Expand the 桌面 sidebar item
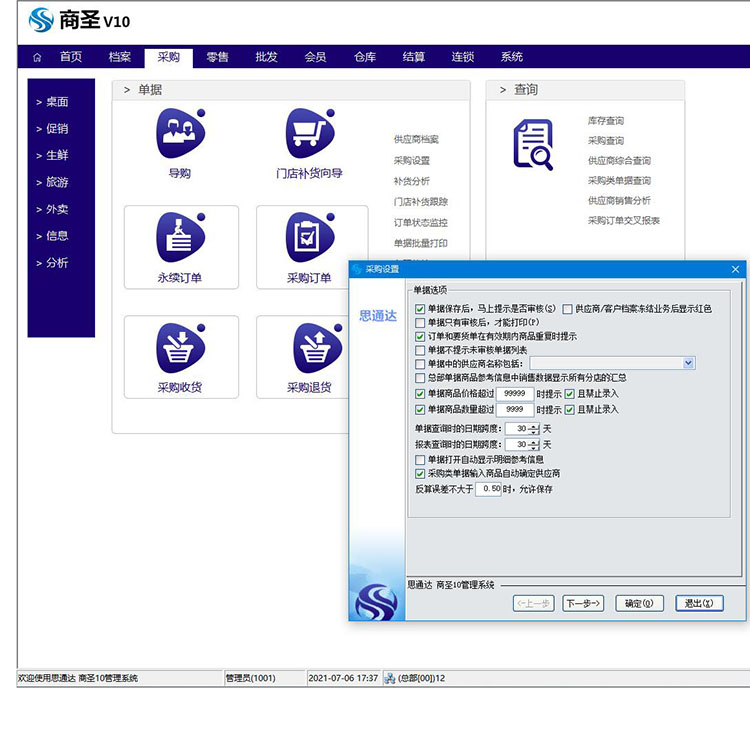Viewport: 750px width, 750px height. coord(52,102)
